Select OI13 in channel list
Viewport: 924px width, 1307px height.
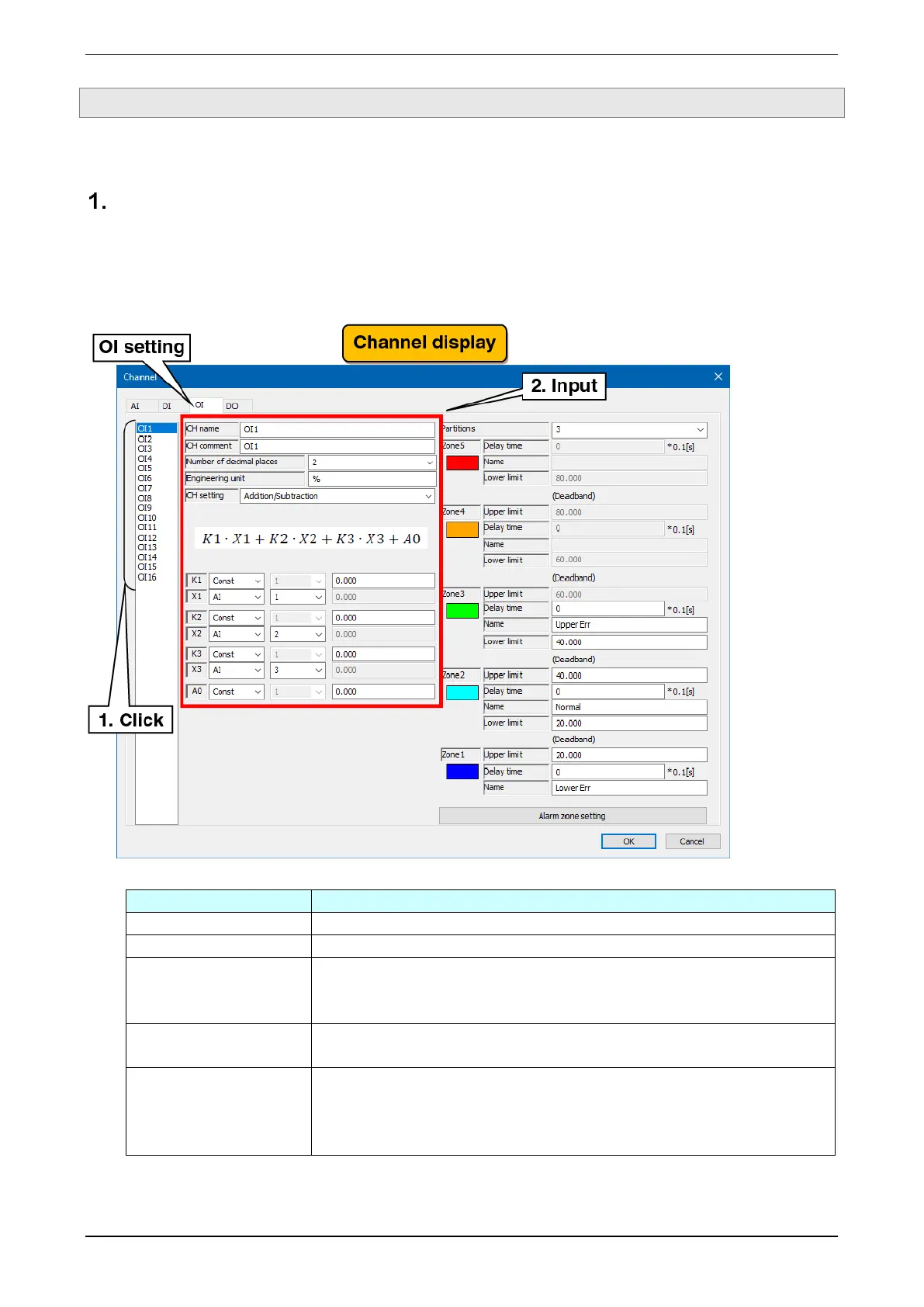click(156, 547)
